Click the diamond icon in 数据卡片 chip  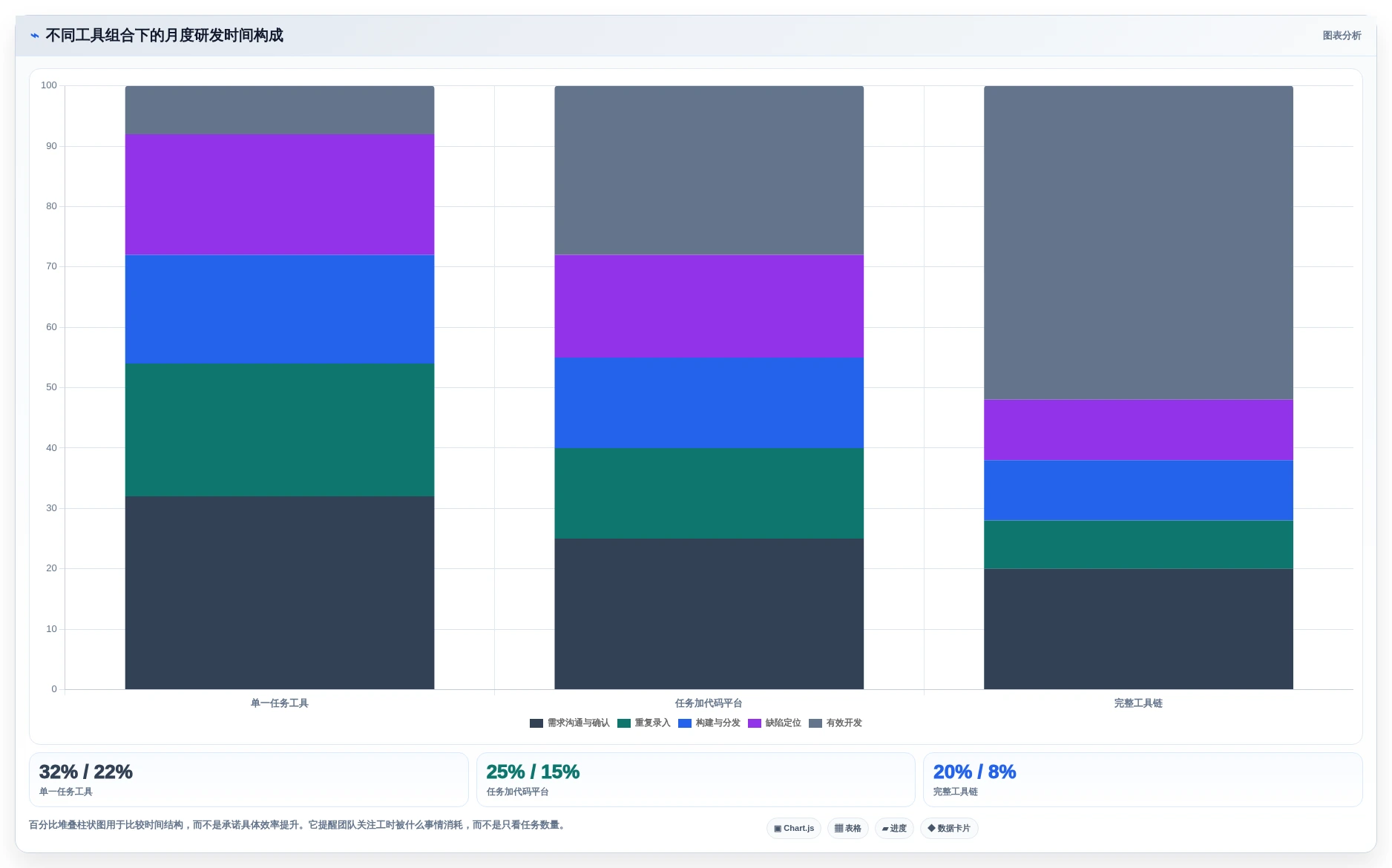click(931, 828)
